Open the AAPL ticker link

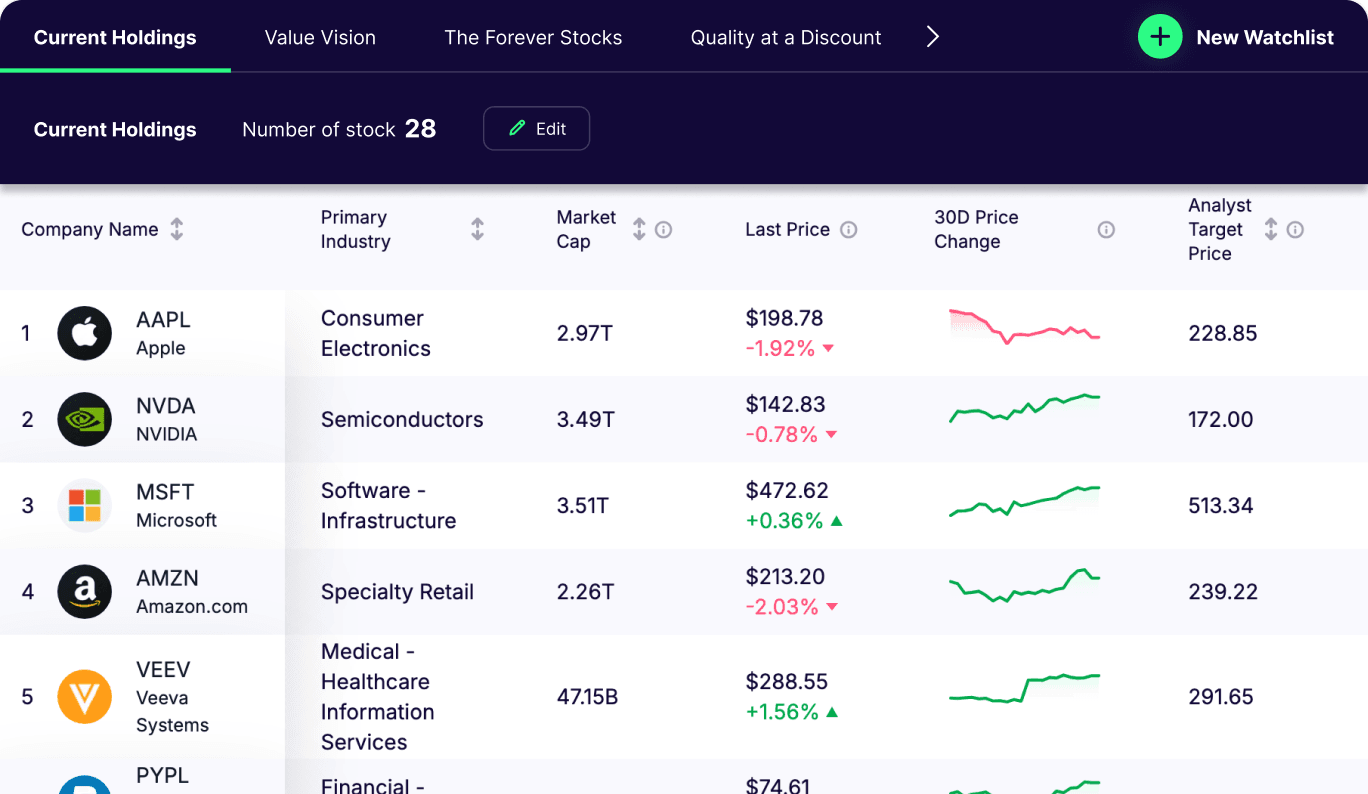point(163,320)
